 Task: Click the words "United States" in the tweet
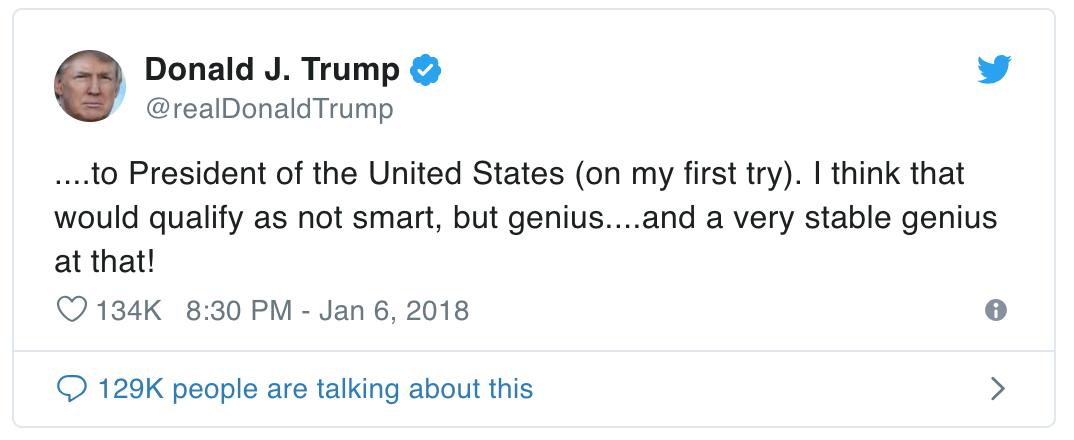(467, 174)
